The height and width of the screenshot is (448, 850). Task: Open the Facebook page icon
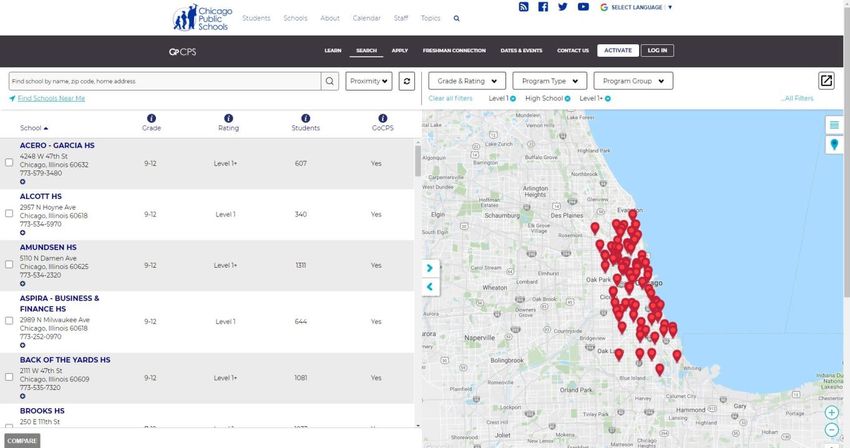point(543,7)
